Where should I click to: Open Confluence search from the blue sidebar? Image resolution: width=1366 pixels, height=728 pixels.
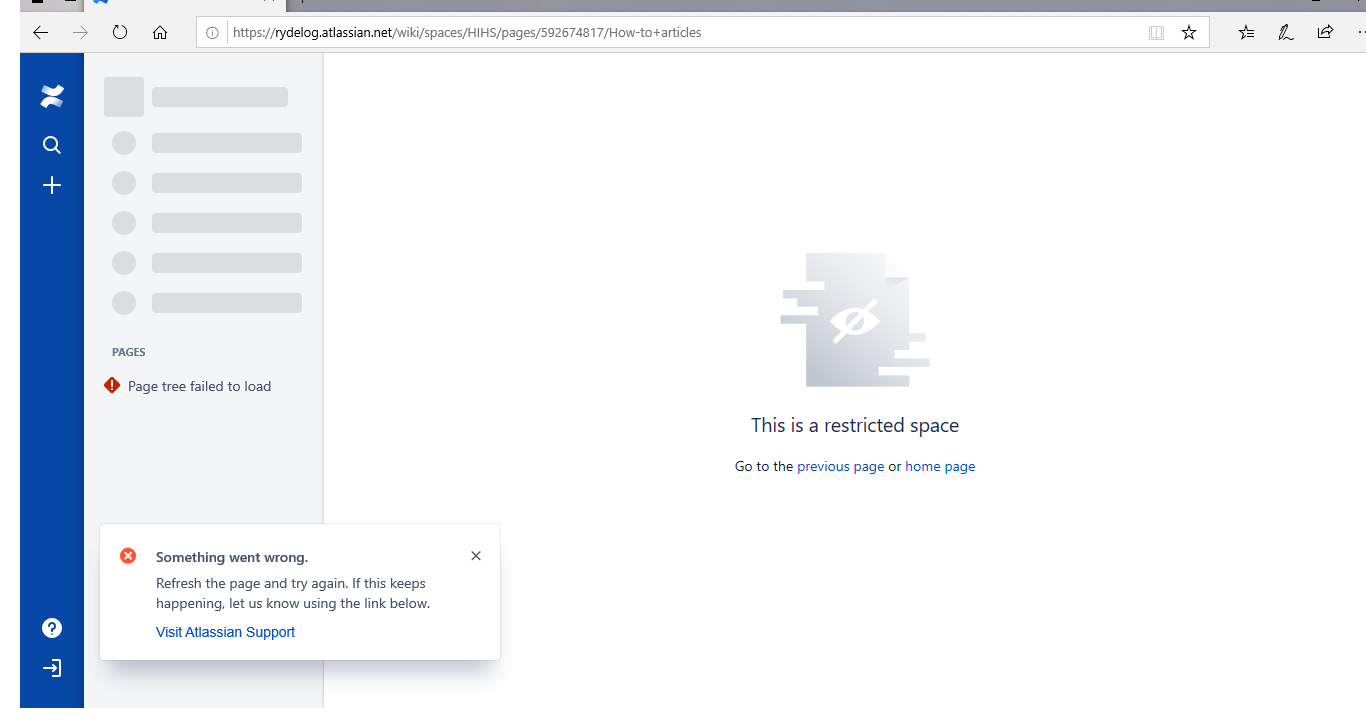(52, 145)
